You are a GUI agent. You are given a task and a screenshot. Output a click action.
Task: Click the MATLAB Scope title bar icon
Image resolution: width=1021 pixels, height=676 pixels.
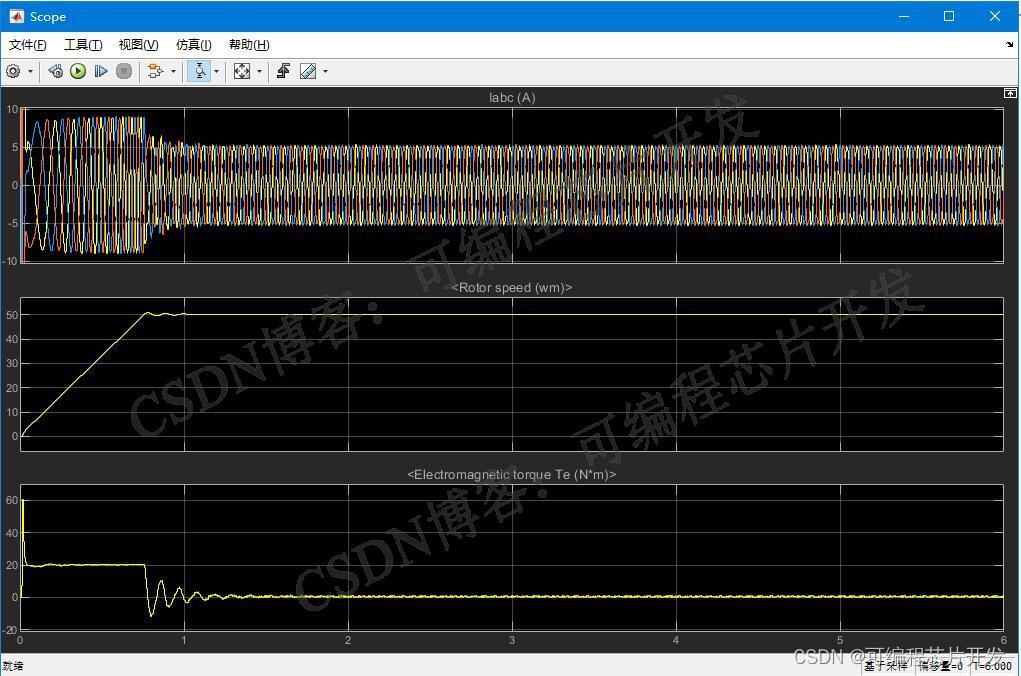point(16,16)
